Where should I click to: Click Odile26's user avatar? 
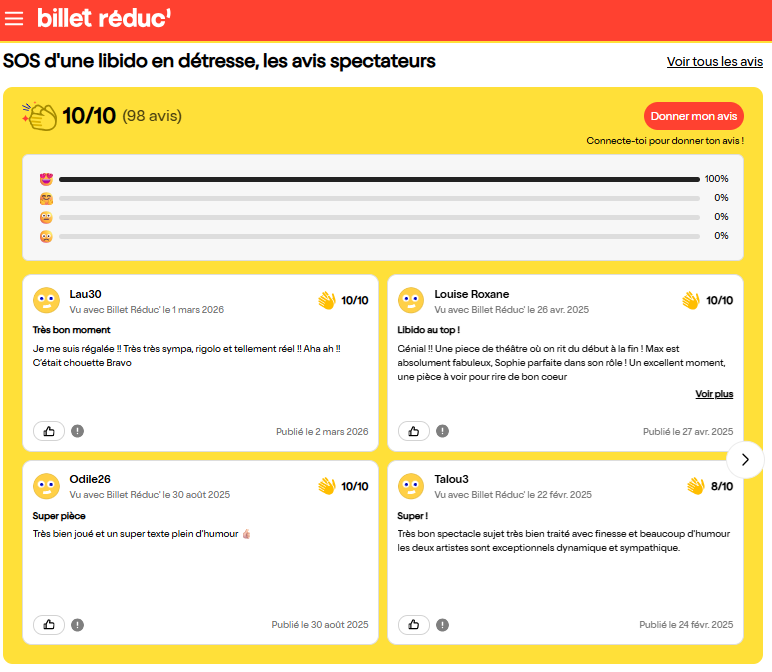(46, 486)
